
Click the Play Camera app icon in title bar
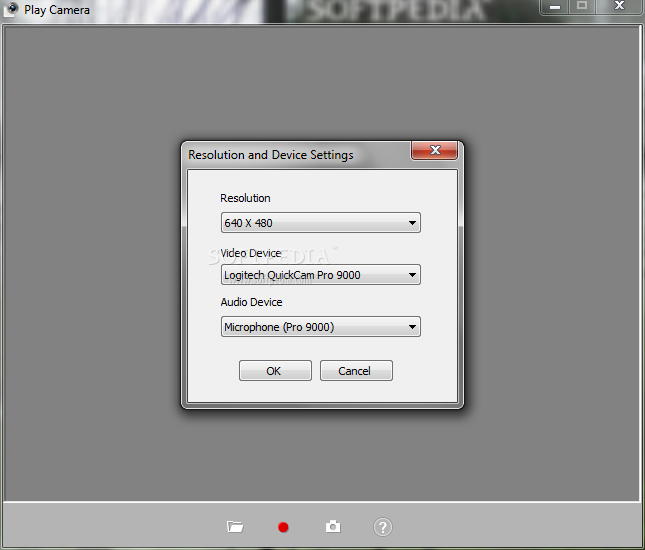click(12, 9)
